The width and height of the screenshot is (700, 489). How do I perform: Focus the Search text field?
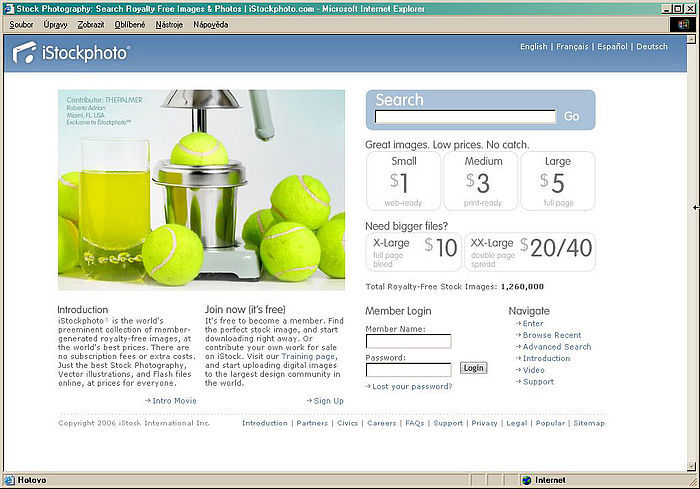464,117
